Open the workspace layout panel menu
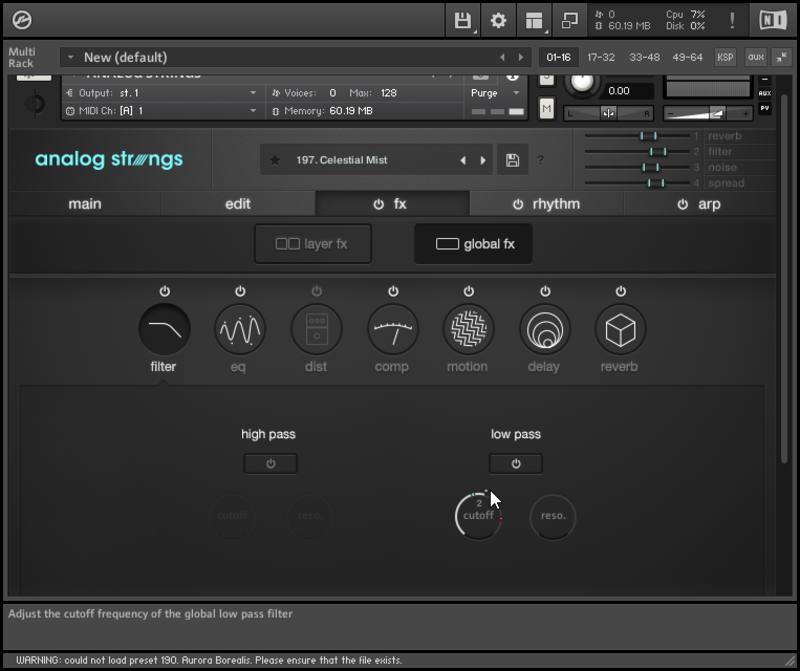Image resolution: width=800 pixels, height=671 pixels. [x=534, y=20]
